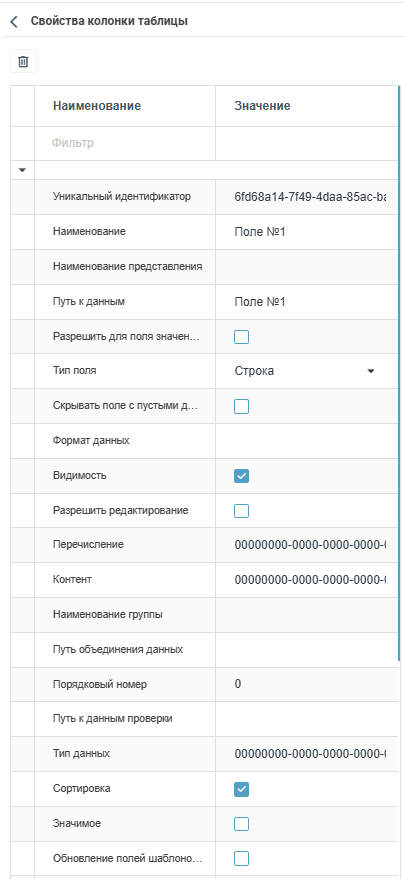Click the Путь к данным проверки value cell
Image resolution: width=404 pixels, height=879 pixels.
[x=307, y=719]
